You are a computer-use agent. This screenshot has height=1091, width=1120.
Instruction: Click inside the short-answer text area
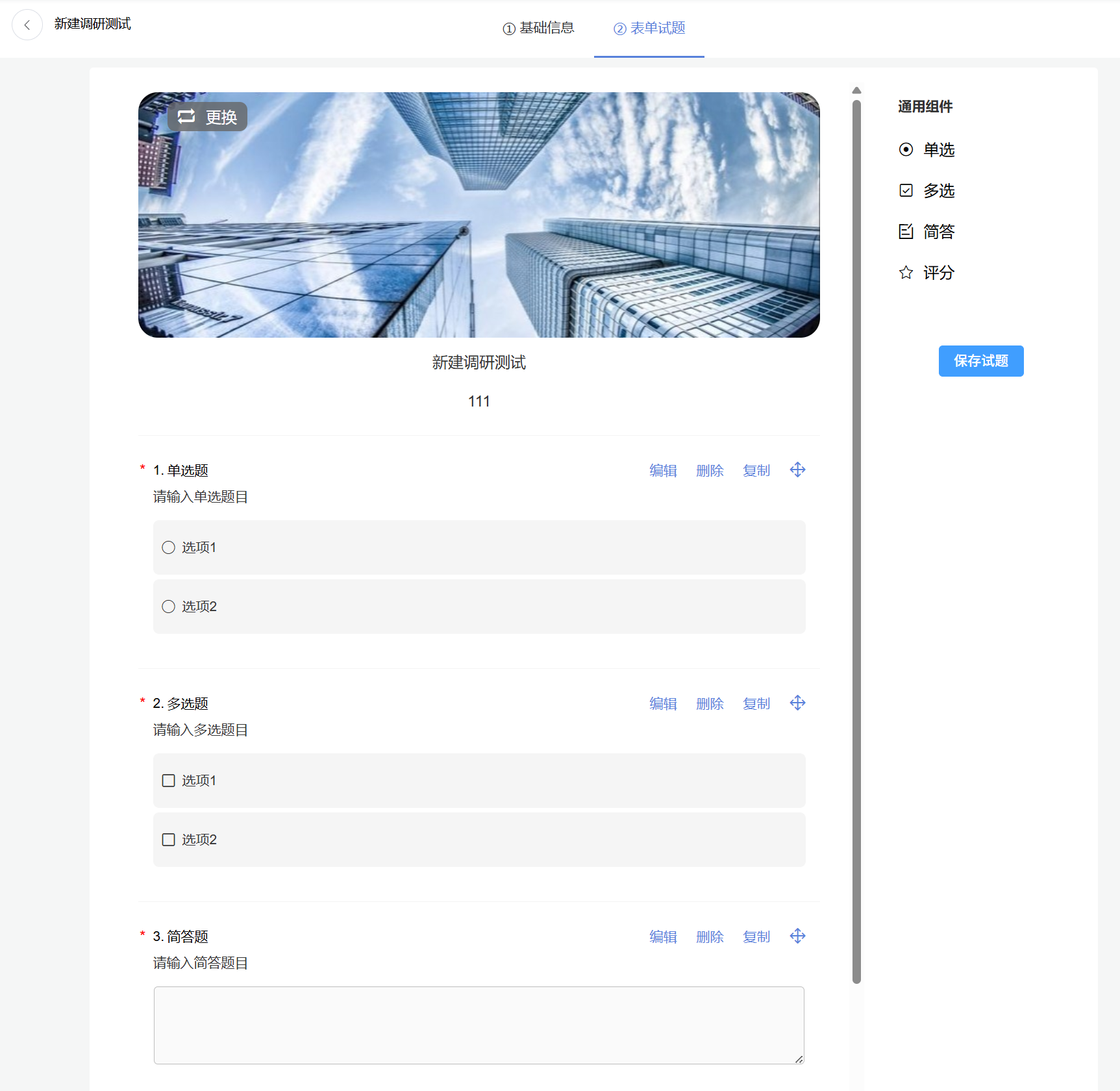(479, 1025)
